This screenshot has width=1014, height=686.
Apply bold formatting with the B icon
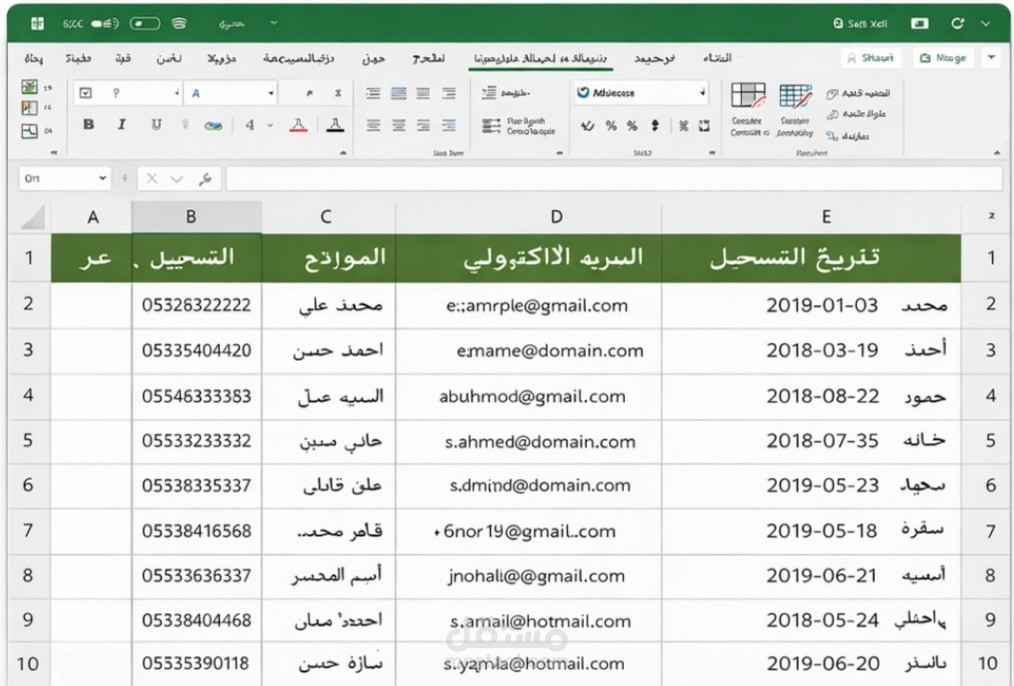coord(88,125)
